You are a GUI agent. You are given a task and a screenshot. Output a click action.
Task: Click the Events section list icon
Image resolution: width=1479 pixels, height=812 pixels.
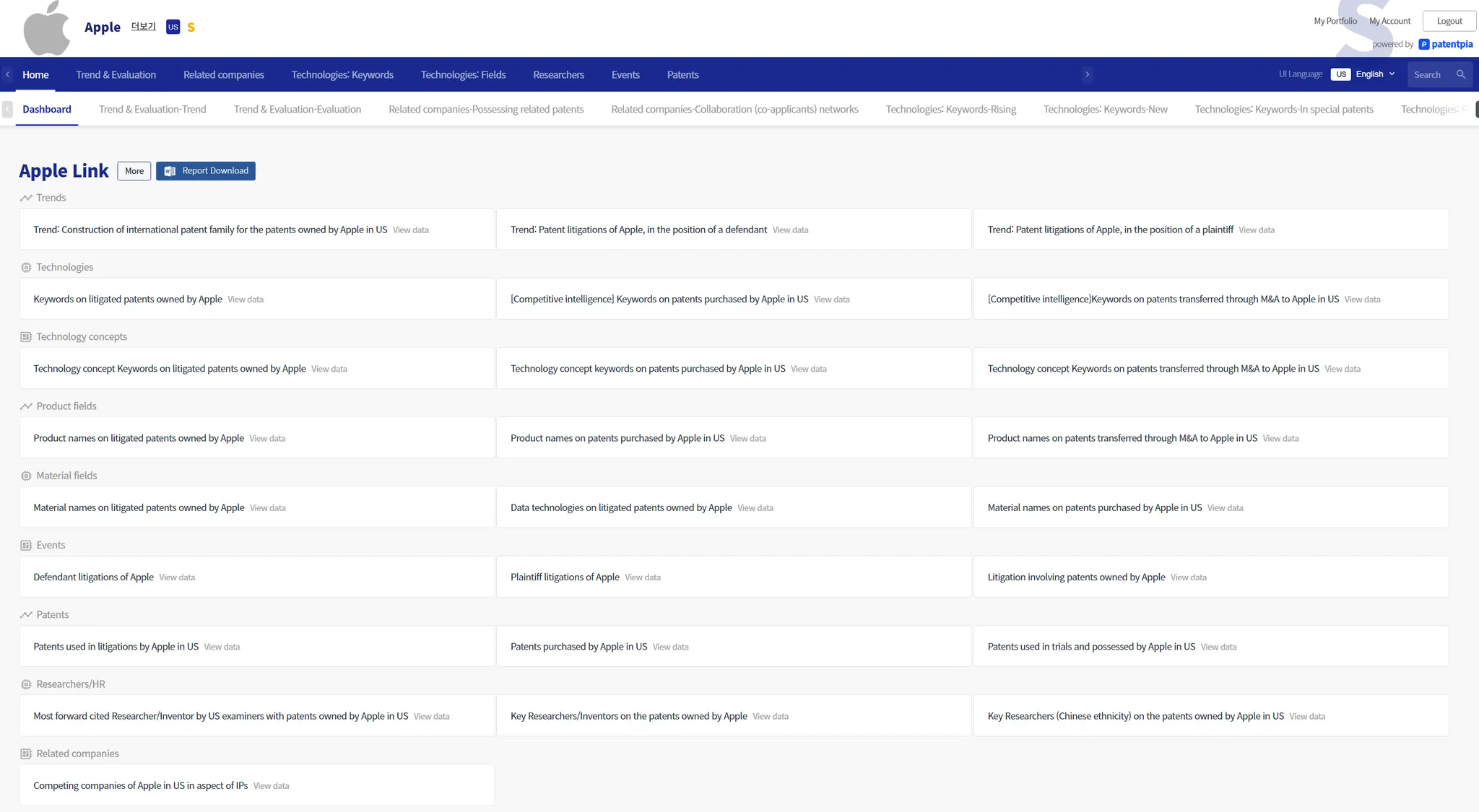pyautogui.click(x=26, y=546)
